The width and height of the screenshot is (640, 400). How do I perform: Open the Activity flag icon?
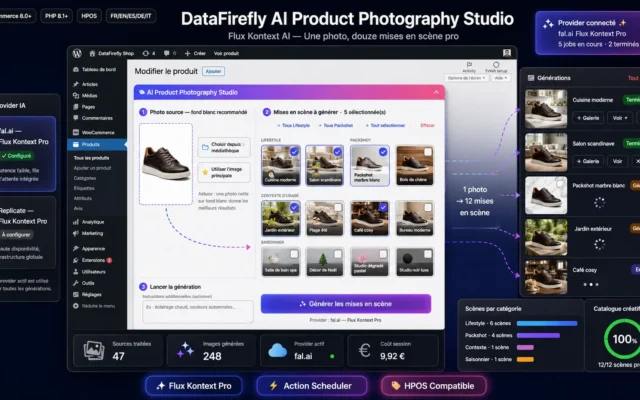click(469, 64)
